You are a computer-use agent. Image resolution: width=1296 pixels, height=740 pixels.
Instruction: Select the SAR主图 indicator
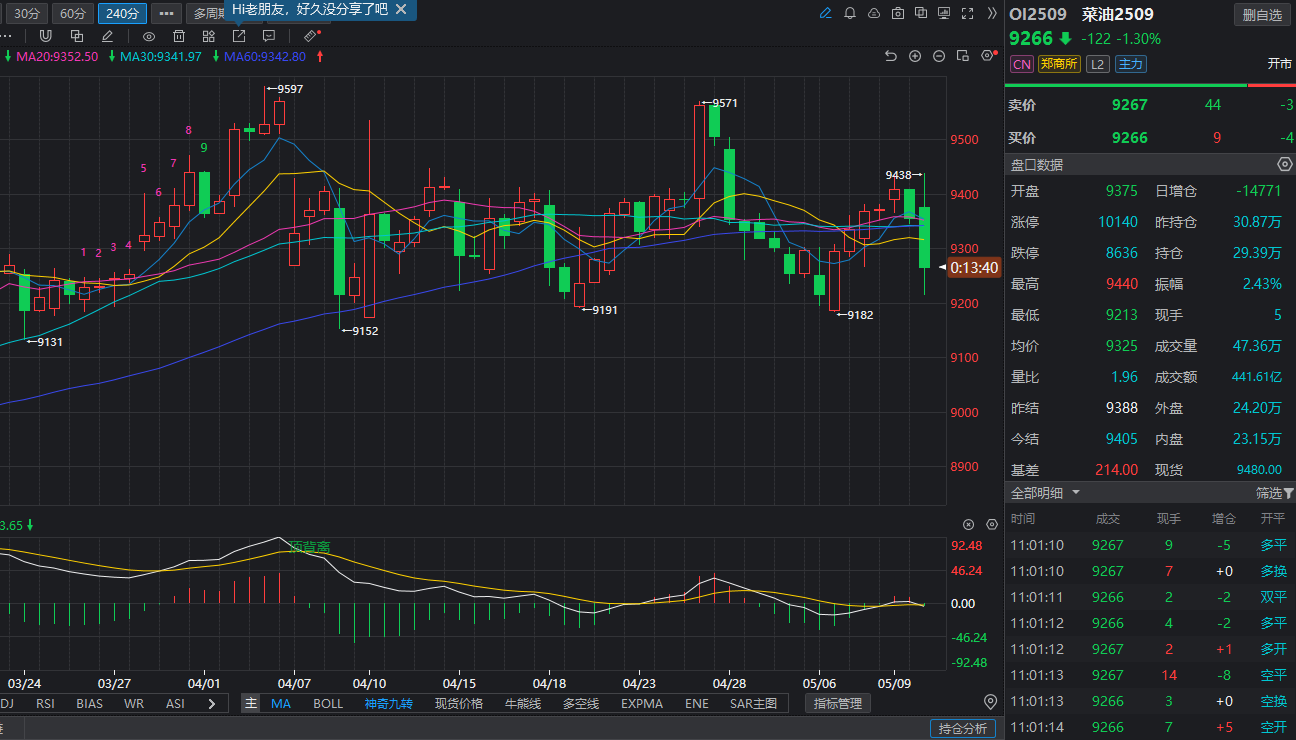pyautogui.click(x=753, y=703)
